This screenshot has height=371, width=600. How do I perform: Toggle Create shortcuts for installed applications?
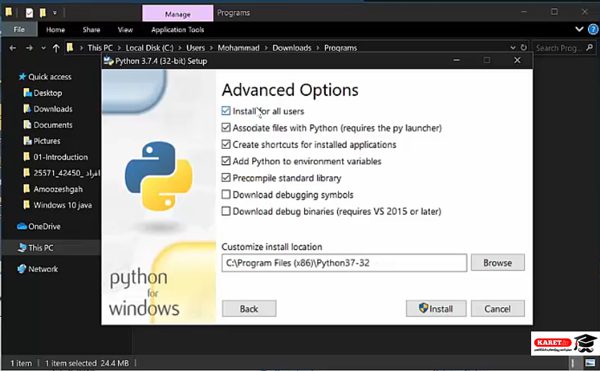(x=226, y=144)
